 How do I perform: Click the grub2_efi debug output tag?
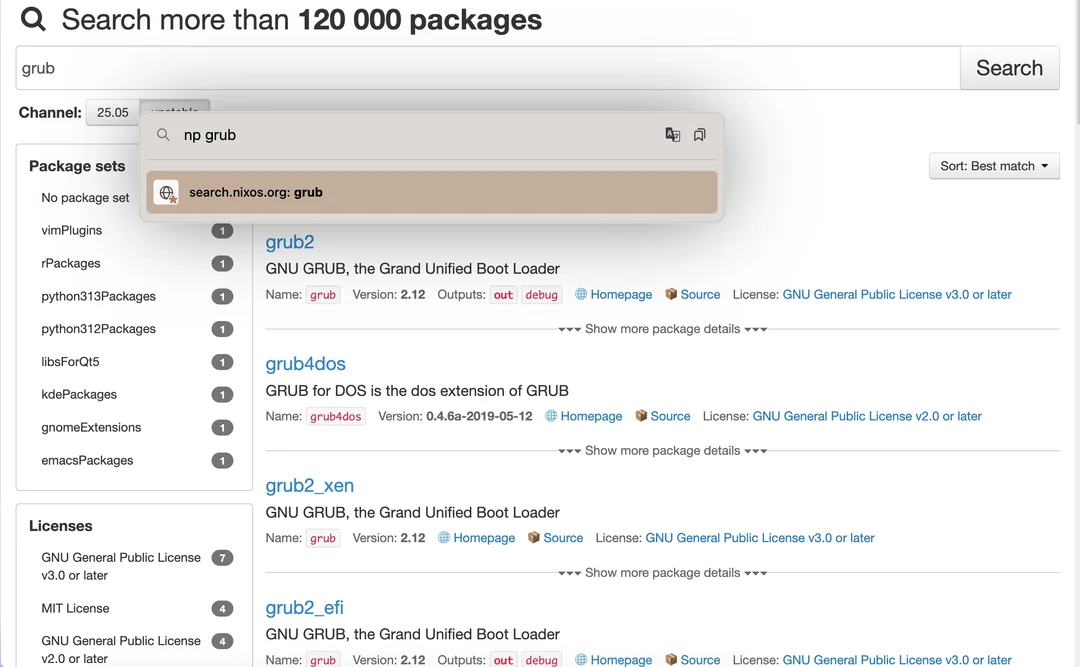pos(541,660)
